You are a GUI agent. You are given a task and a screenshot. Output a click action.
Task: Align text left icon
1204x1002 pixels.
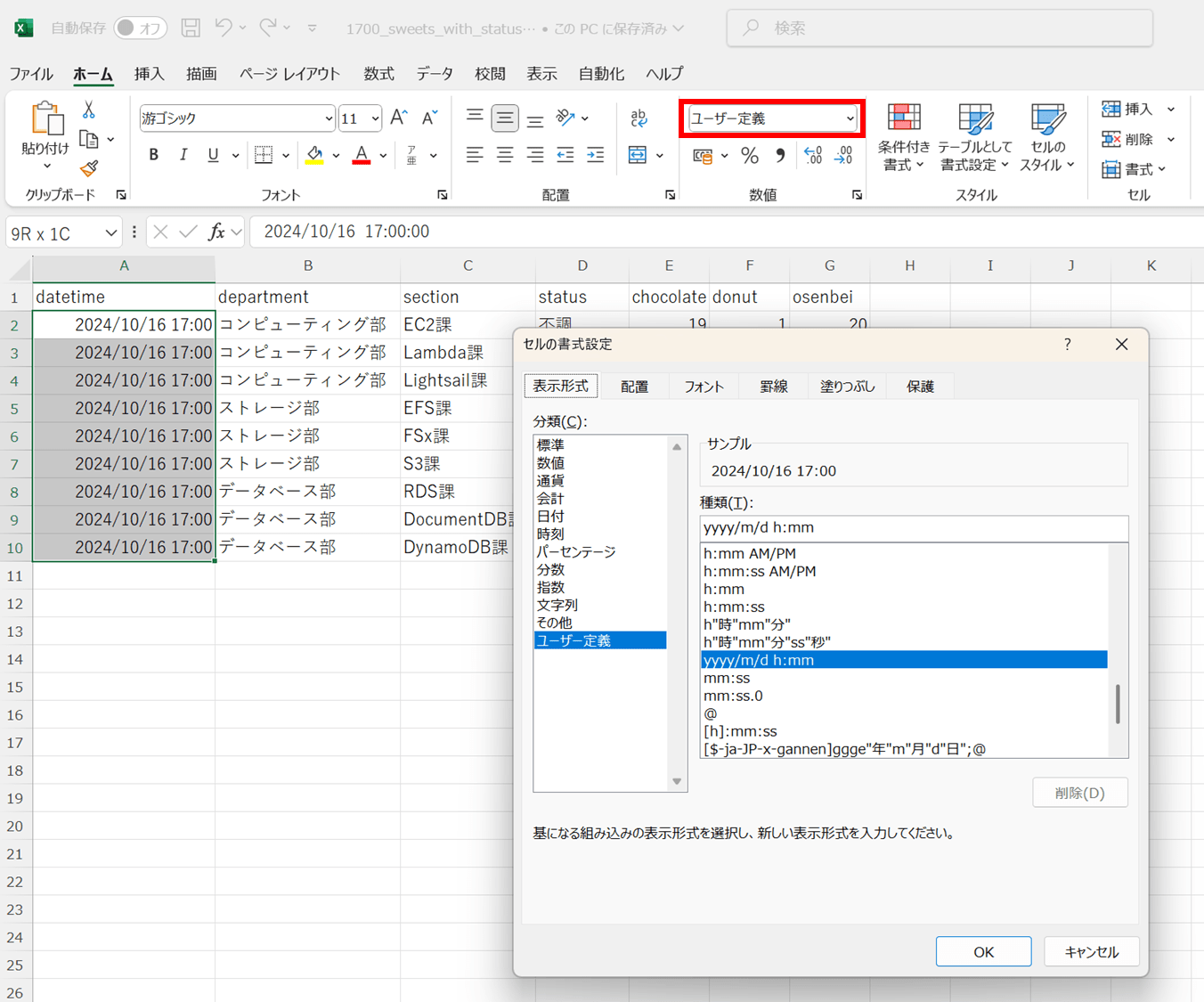[475, 155]
